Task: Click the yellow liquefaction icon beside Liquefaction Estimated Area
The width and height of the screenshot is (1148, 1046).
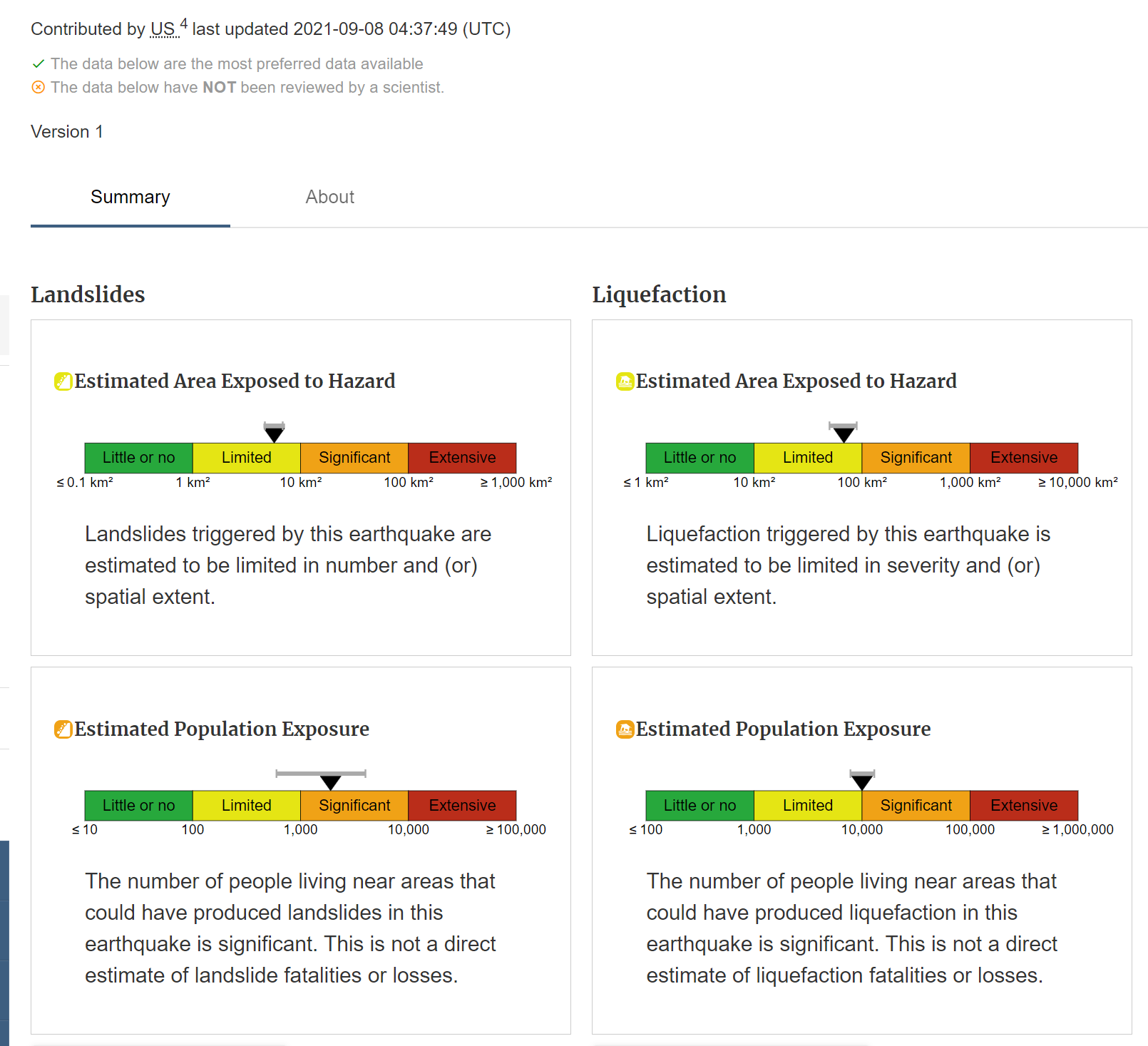Action: coord(625,381)
